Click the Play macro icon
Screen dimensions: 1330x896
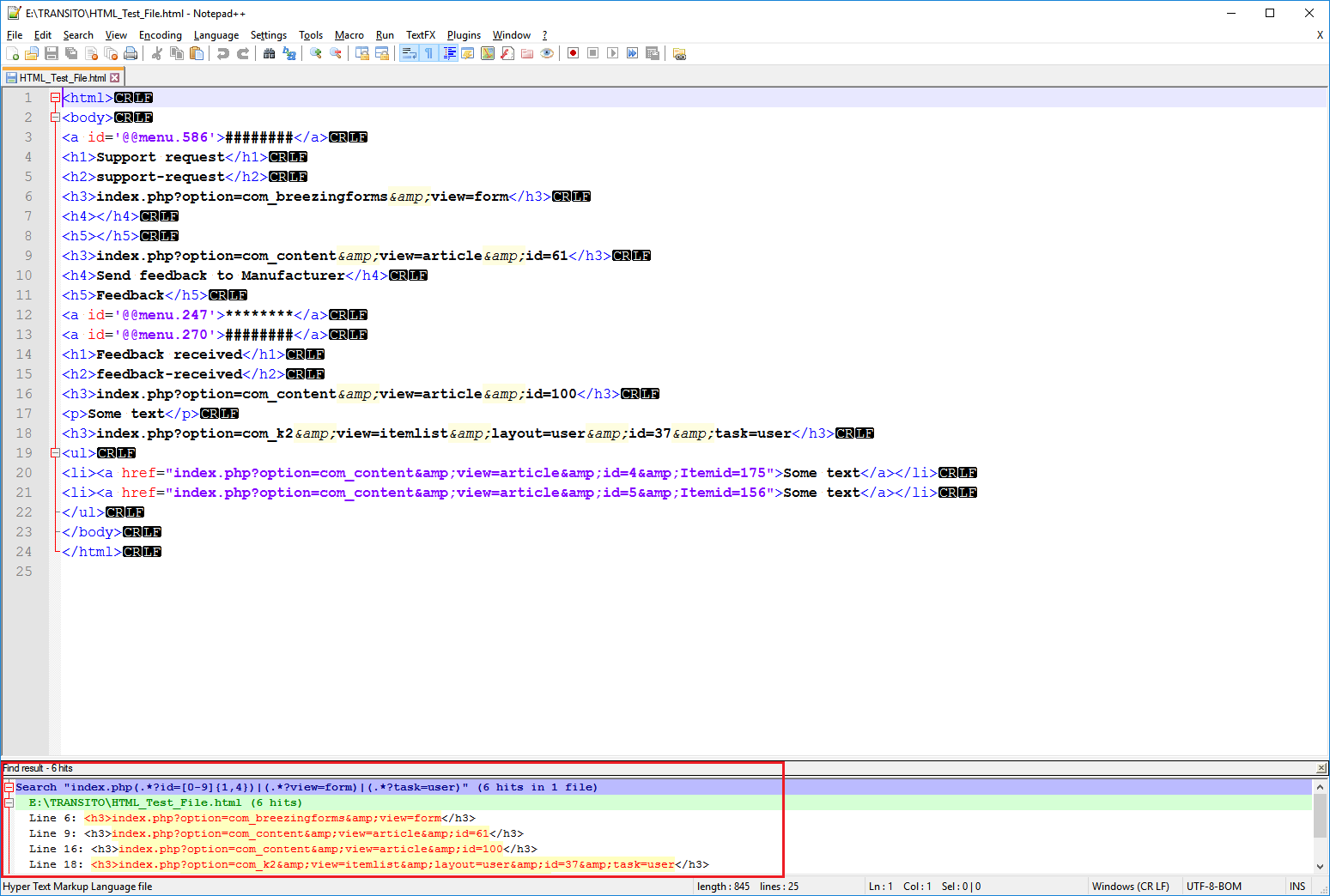tap(612, 53)
